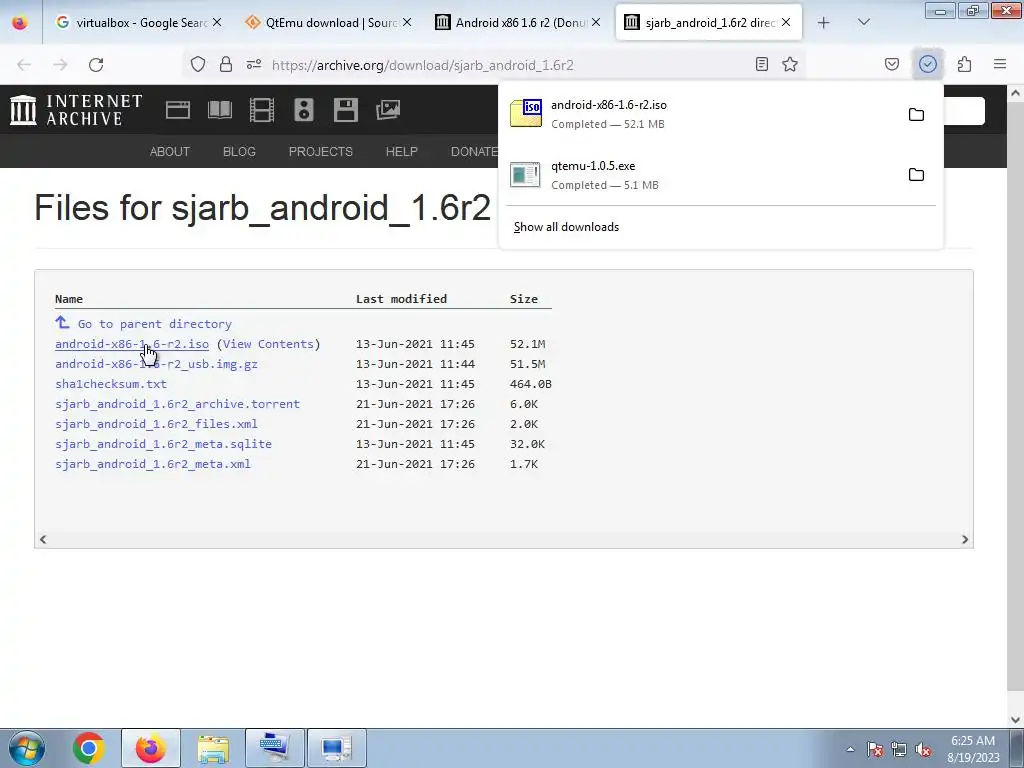The width and height of the screenshot is (1024, 768).
Task: Go back to the previous page
Action: click(24, 65)
